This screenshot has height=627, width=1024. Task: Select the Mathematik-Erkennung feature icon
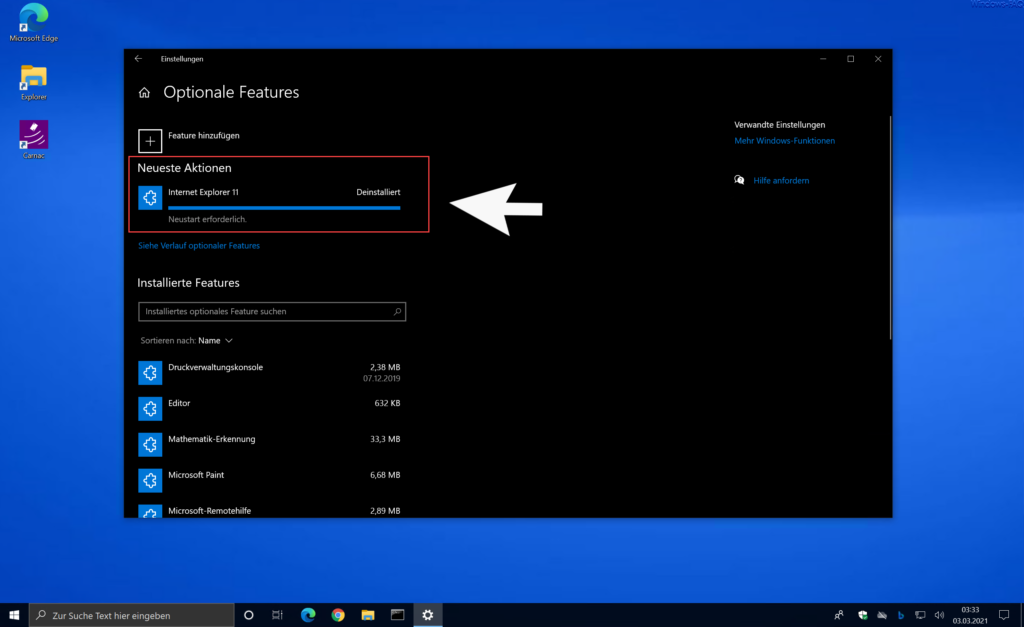tap(150, 444)
